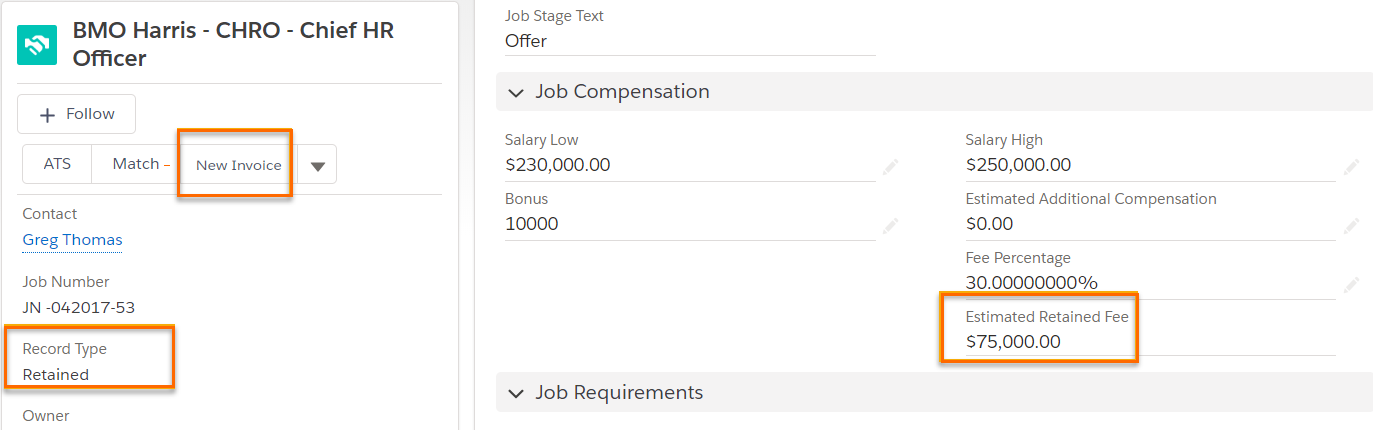The height and width of the screenshot is (430, 1373).
Task: Edit Fee Percentage pencil icon
Action: [1351, 284]
